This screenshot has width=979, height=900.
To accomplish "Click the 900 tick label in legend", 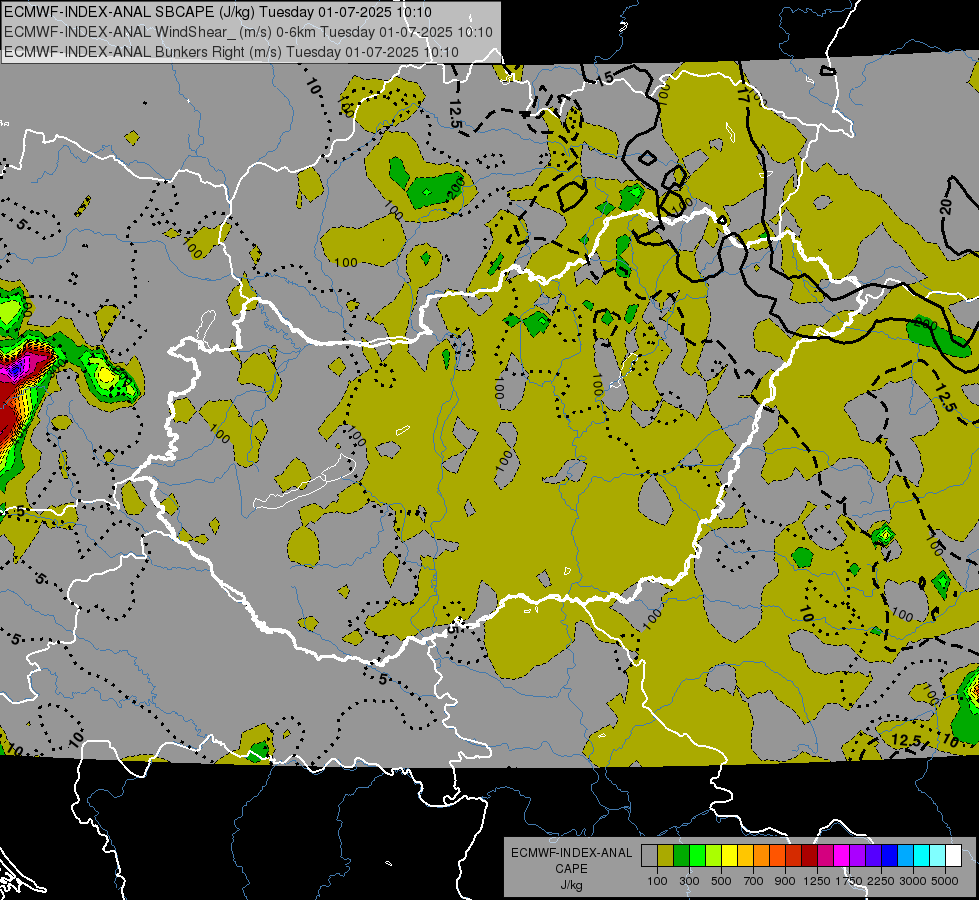I will [785, 881].
